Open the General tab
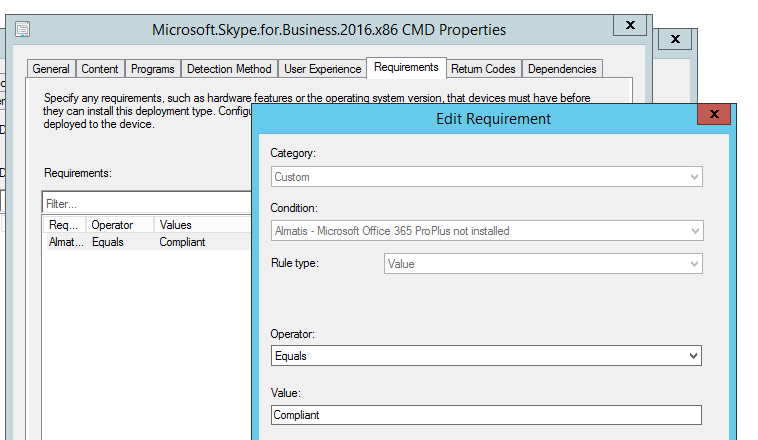The width and height of the screenshot is (758, 440). (51, 69)
